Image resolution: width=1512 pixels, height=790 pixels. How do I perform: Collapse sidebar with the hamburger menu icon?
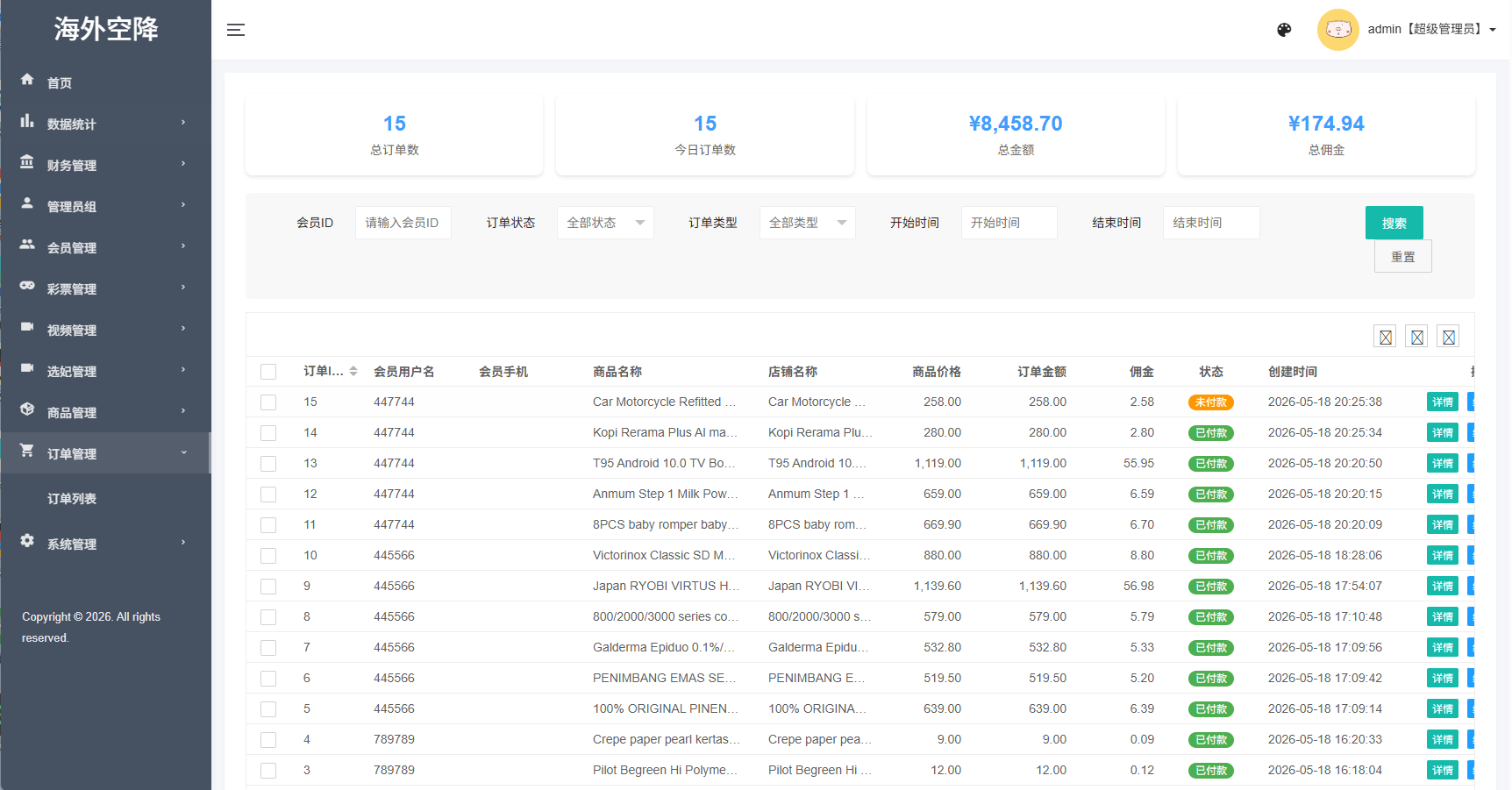click(235, 30)
